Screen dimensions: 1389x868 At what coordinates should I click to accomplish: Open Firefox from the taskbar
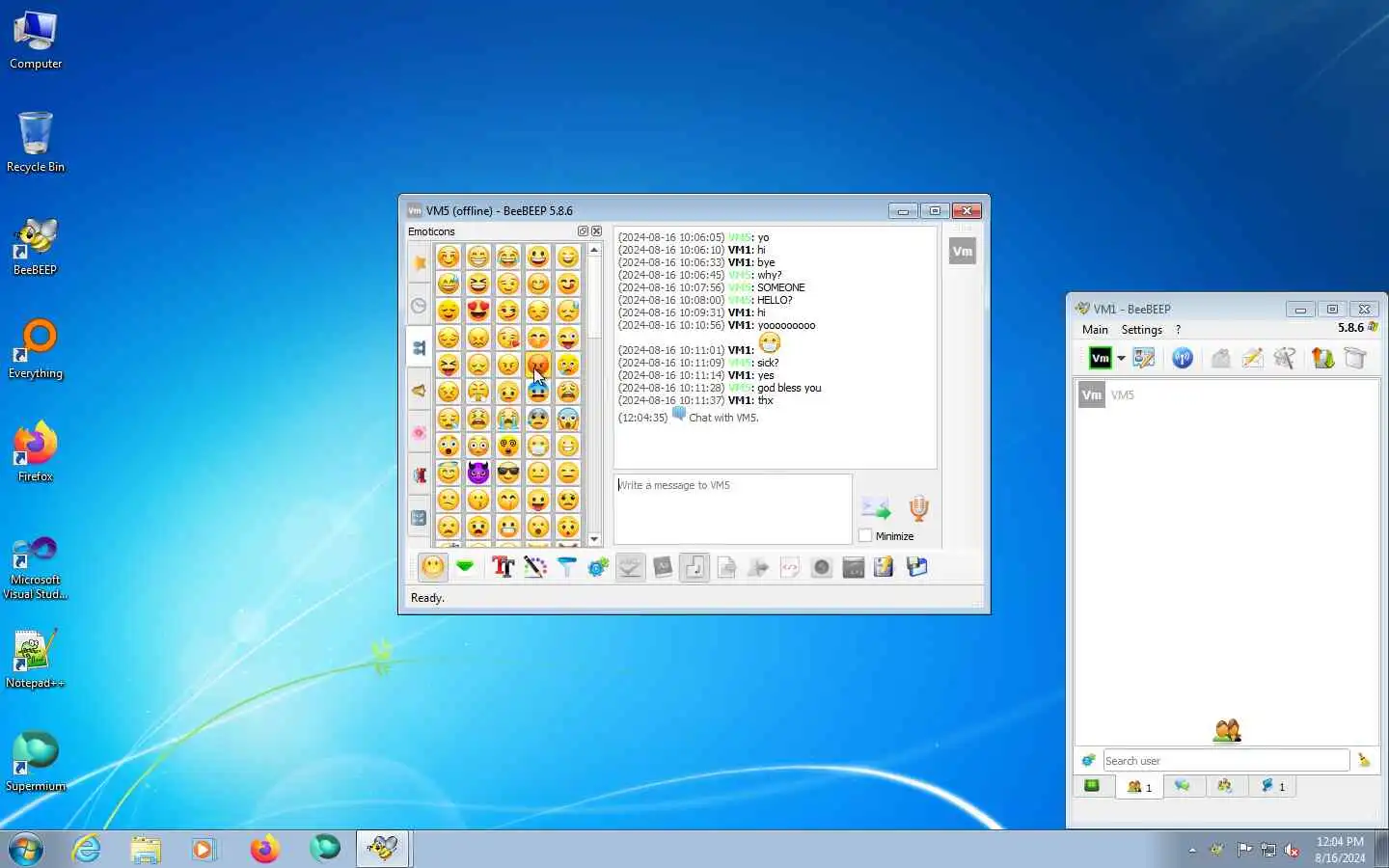click(264, 849)
